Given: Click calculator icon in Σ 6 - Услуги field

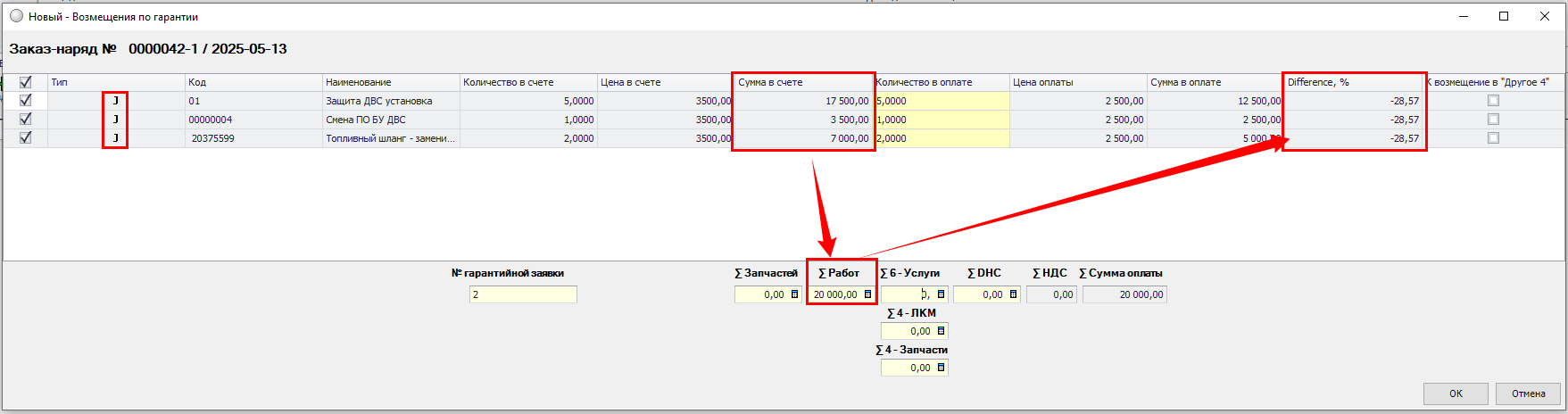Looking at the screenshot, I should click(941, 294).
